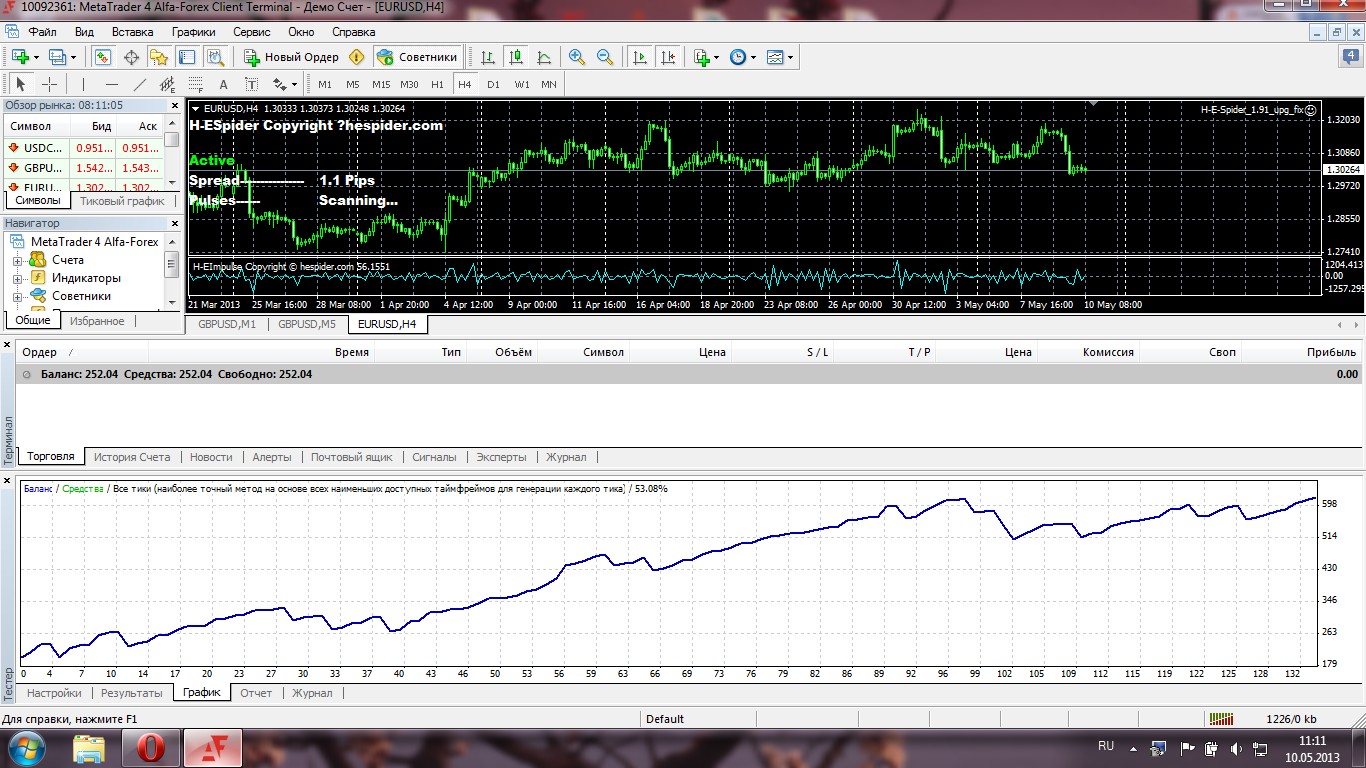
Task: Toggle chart auto scroll
Action: click(x=640, y=57)
